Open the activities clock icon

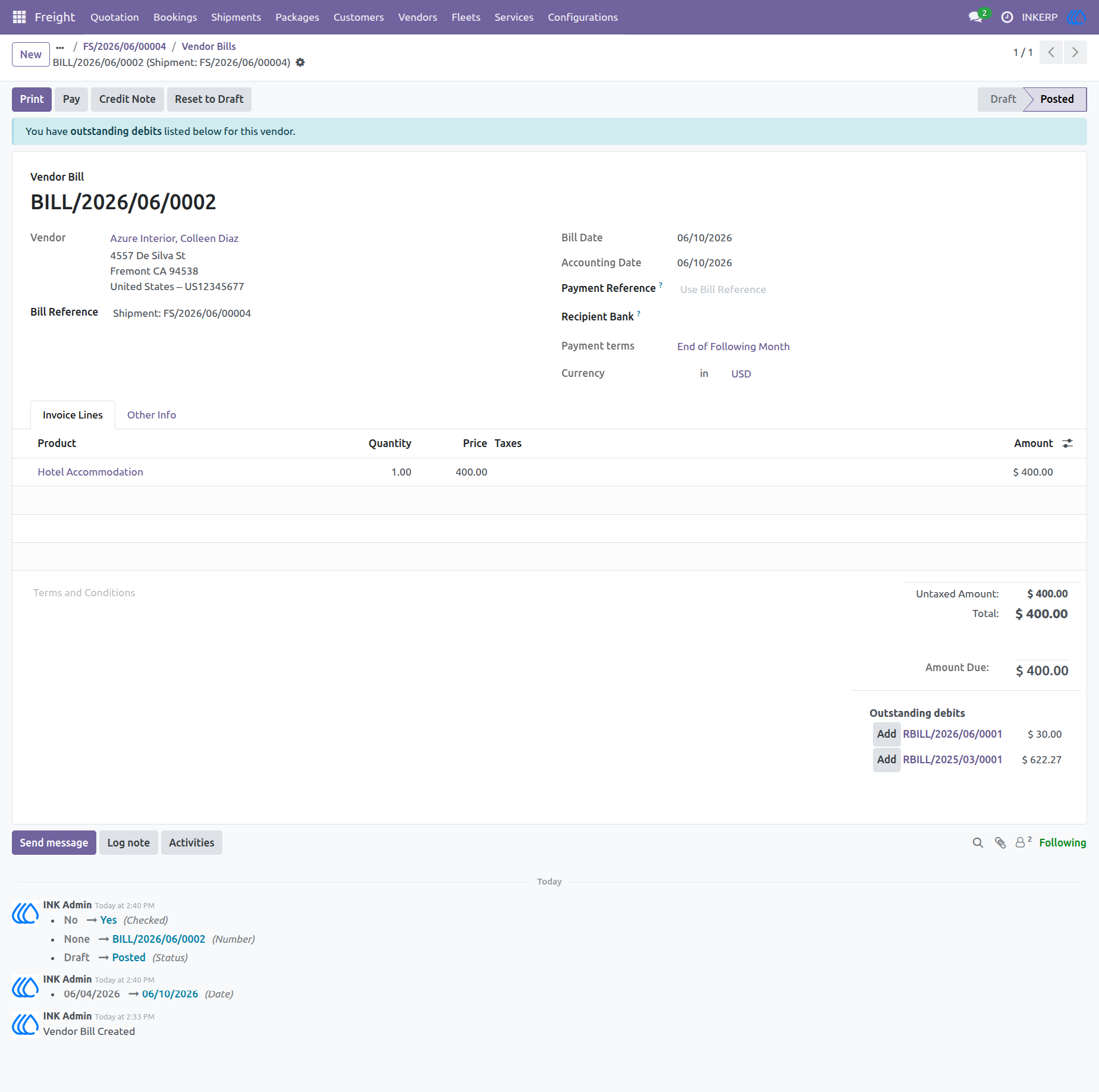tap(1007, 17)
